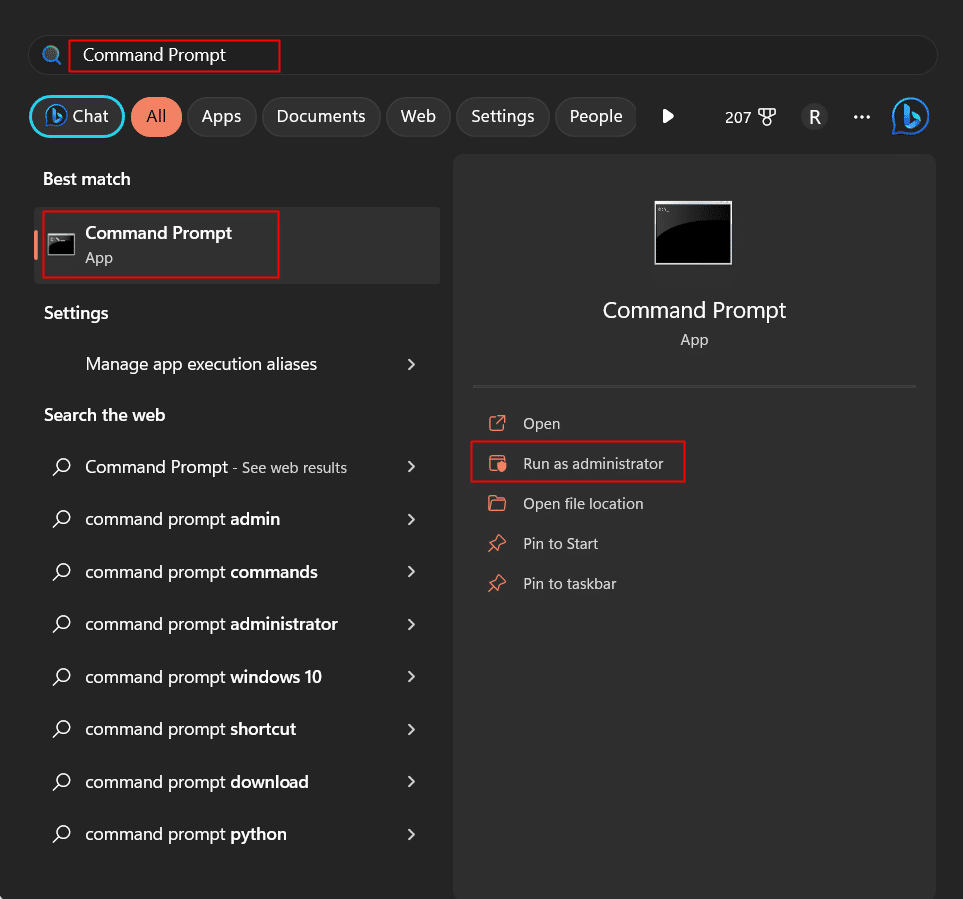Choose Run as administrator

[593, 464]
